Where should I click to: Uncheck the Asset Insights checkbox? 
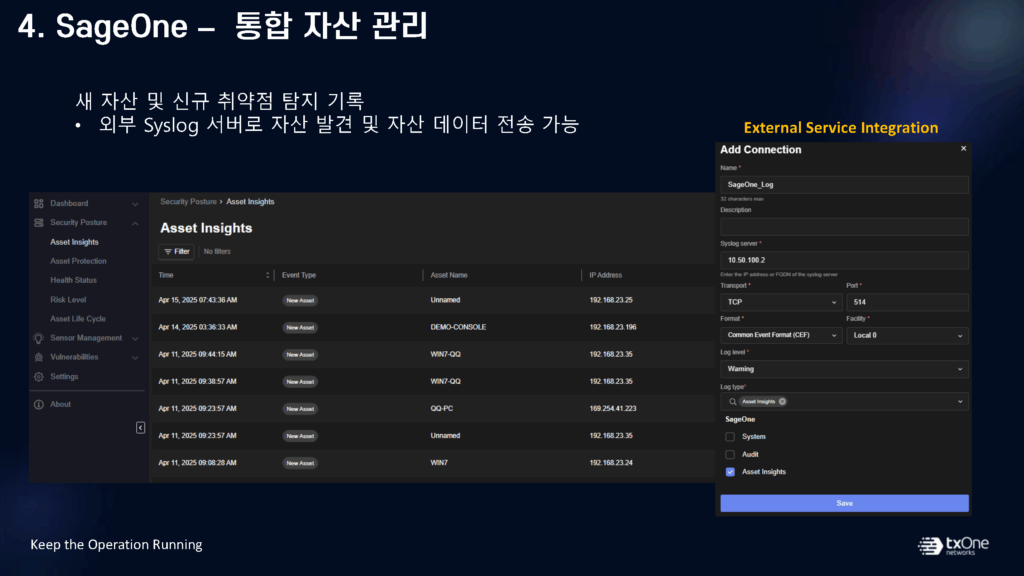coord(730,472)
